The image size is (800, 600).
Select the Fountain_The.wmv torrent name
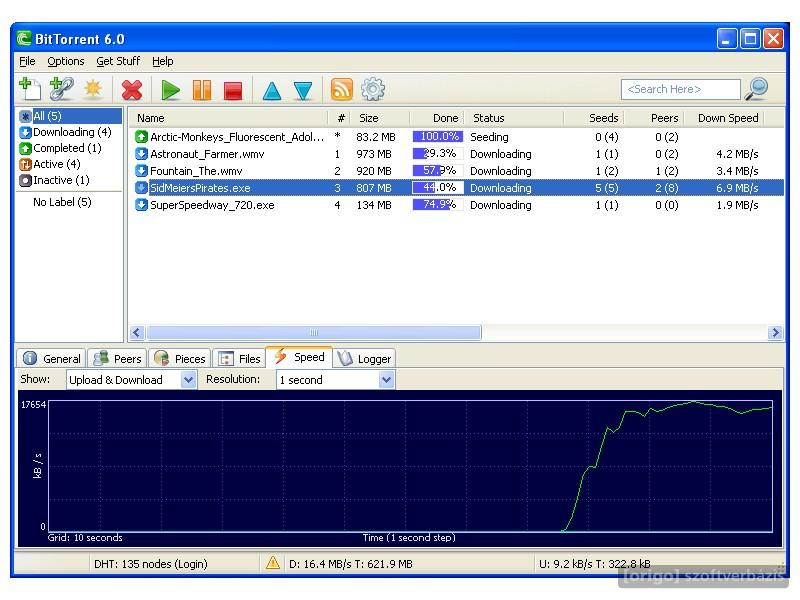(x=196, y=170)
